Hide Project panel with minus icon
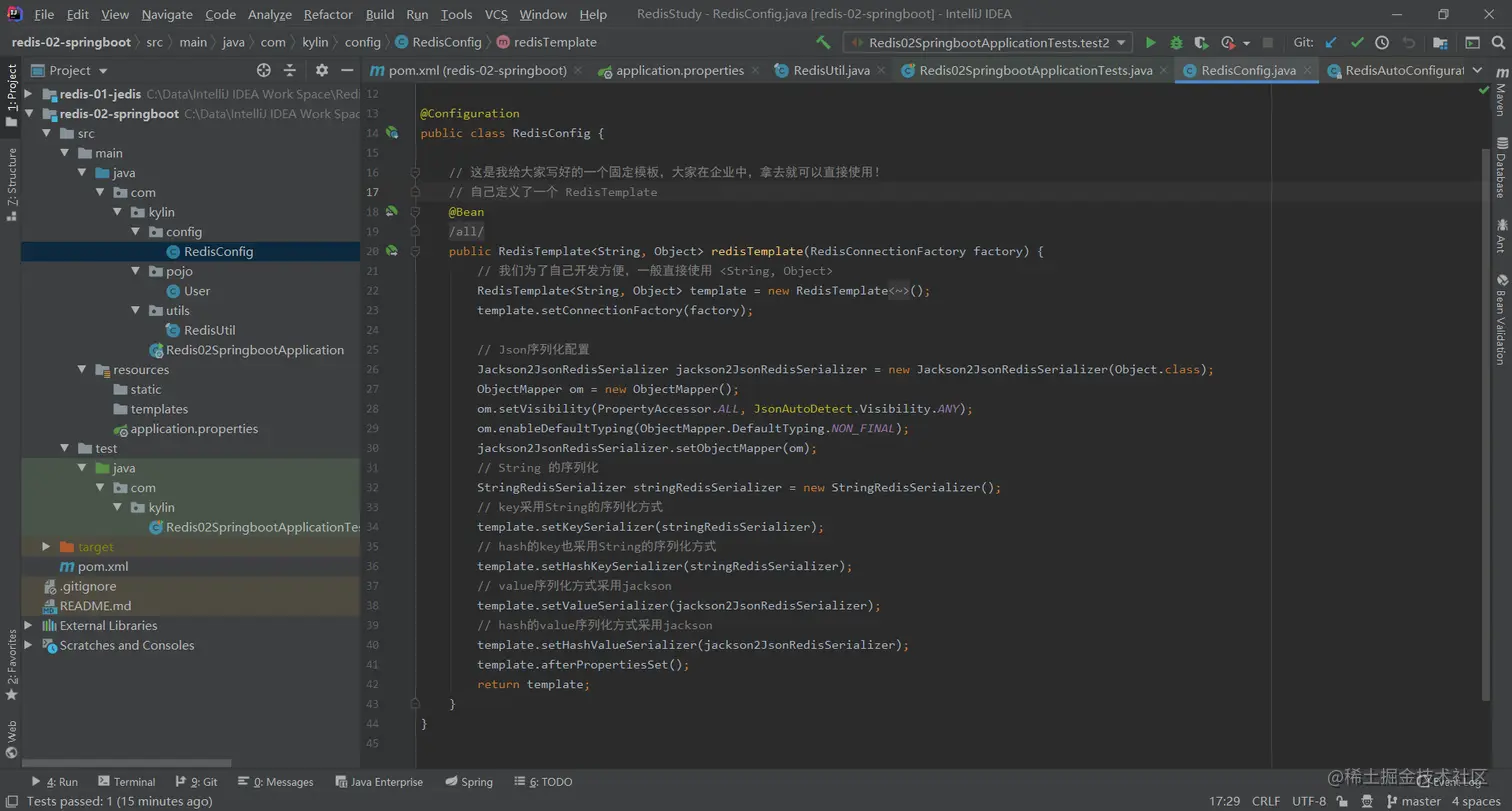The width and height of the screenshot is (1512, 811). pos(347,70)
